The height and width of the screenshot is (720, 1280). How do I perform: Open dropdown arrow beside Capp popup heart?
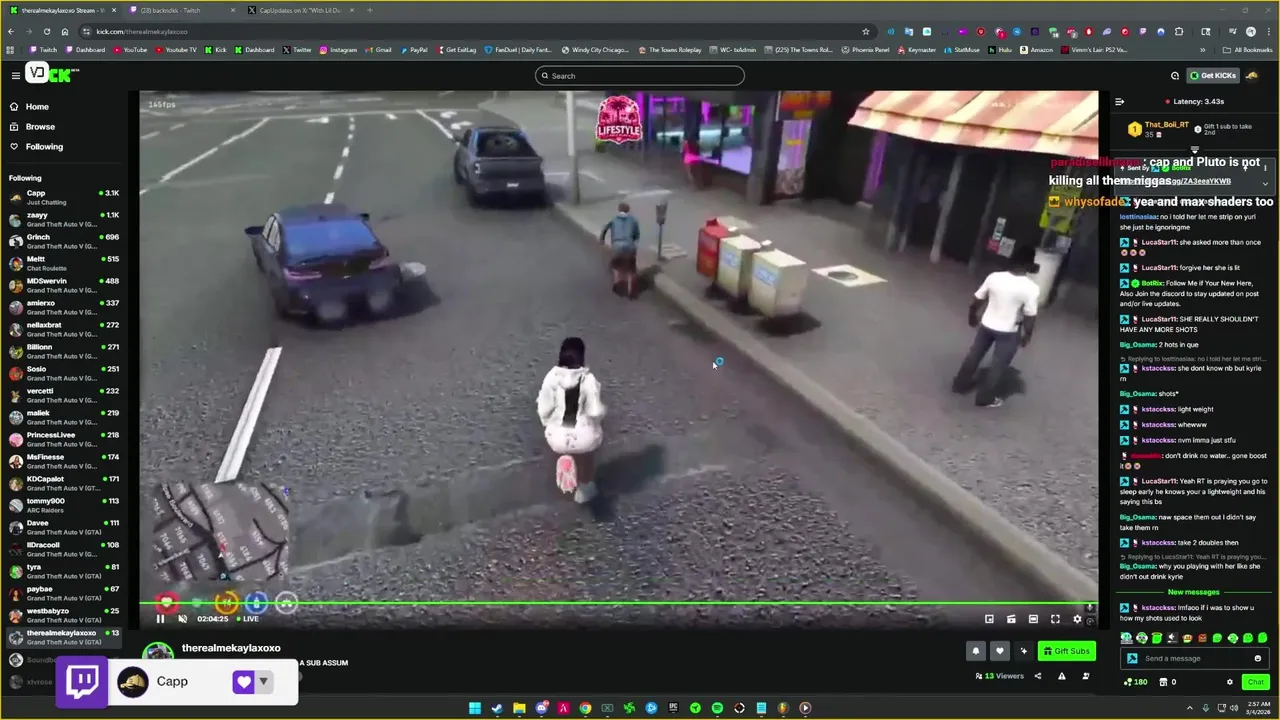coord(263,682)
